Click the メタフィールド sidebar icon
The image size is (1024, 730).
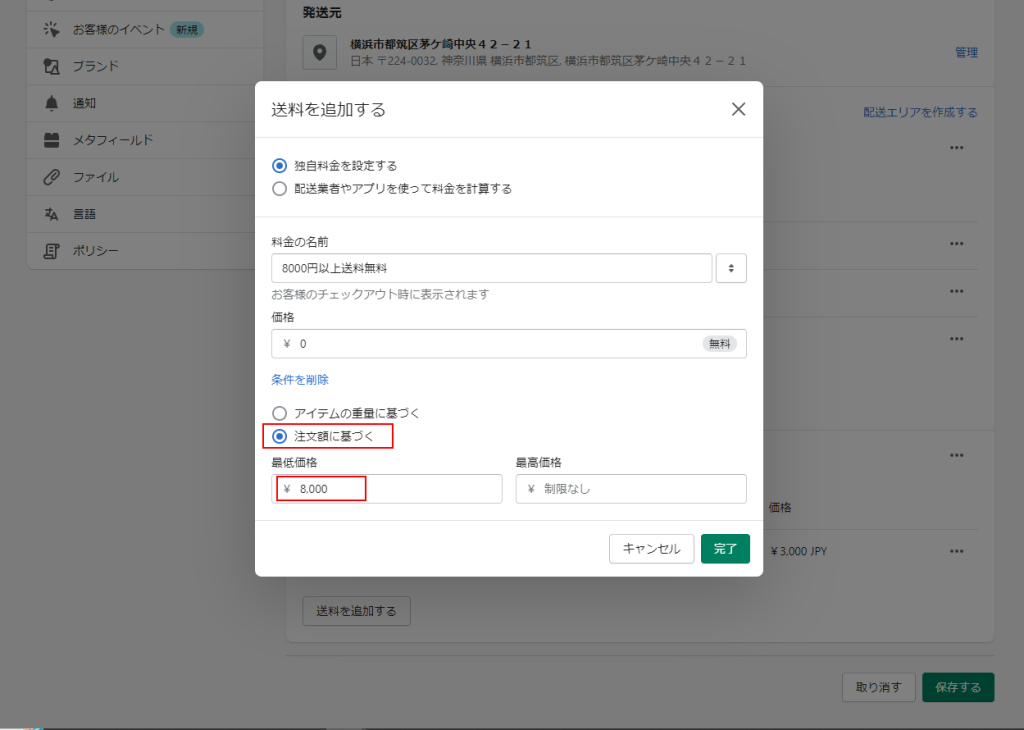point(51,140)
